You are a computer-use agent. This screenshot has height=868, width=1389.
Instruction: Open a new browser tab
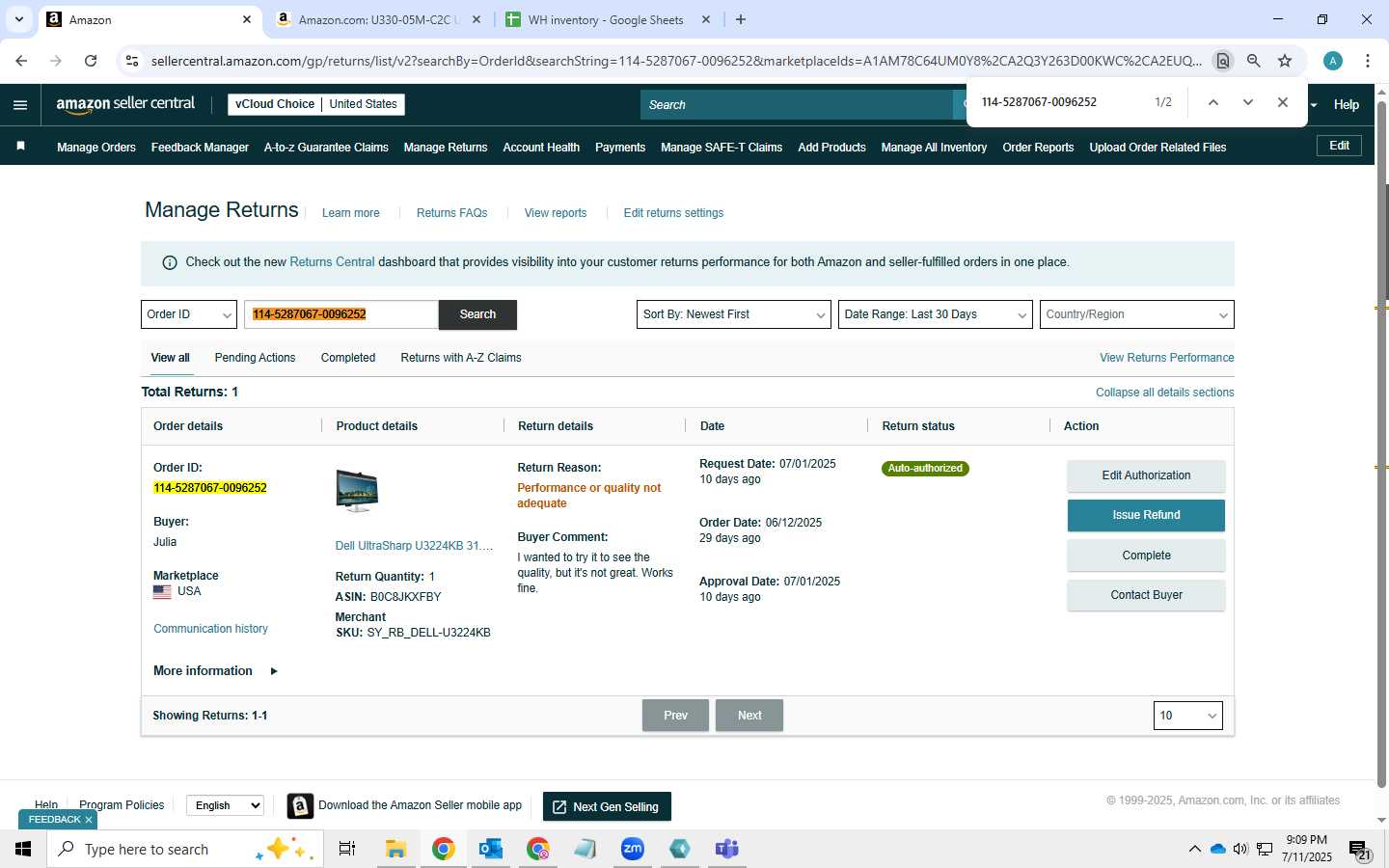point(741,19)
